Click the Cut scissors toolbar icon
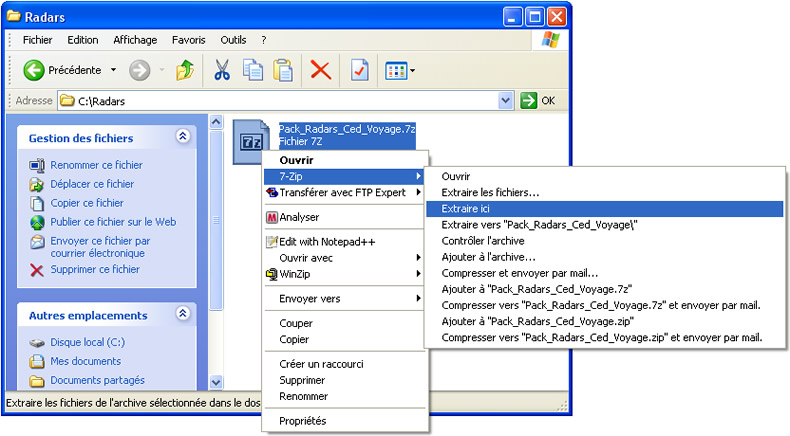 click(x=222, y=70)
